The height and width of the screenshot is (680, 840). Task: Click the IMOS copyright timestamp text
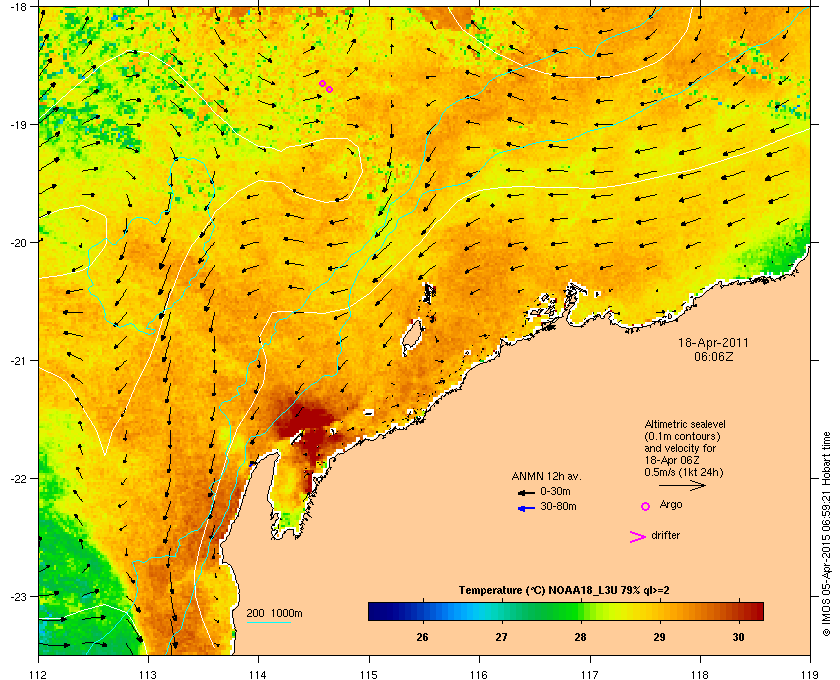coord(826,534)
